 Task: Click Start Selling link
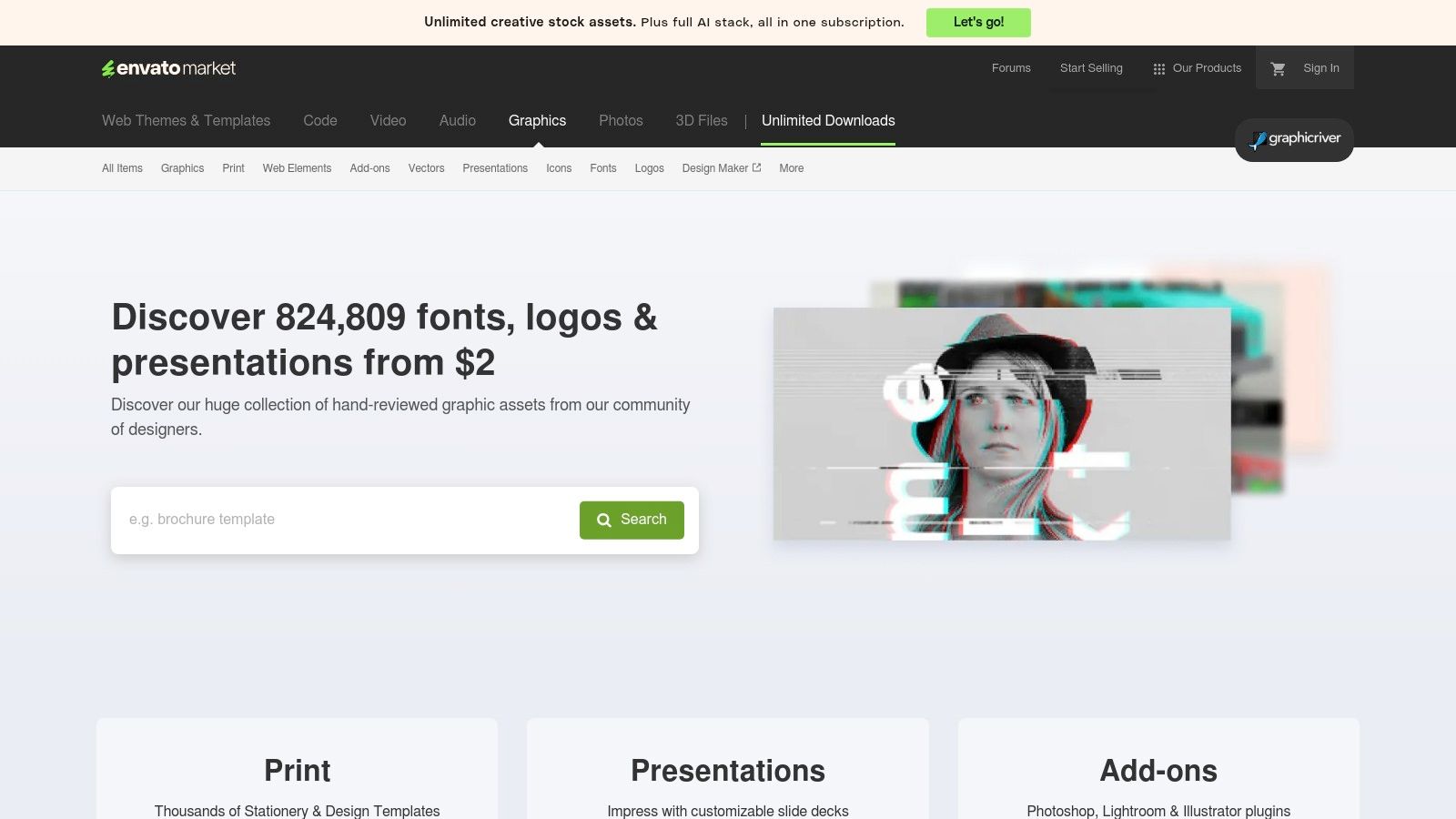(x=1090, y=67)
